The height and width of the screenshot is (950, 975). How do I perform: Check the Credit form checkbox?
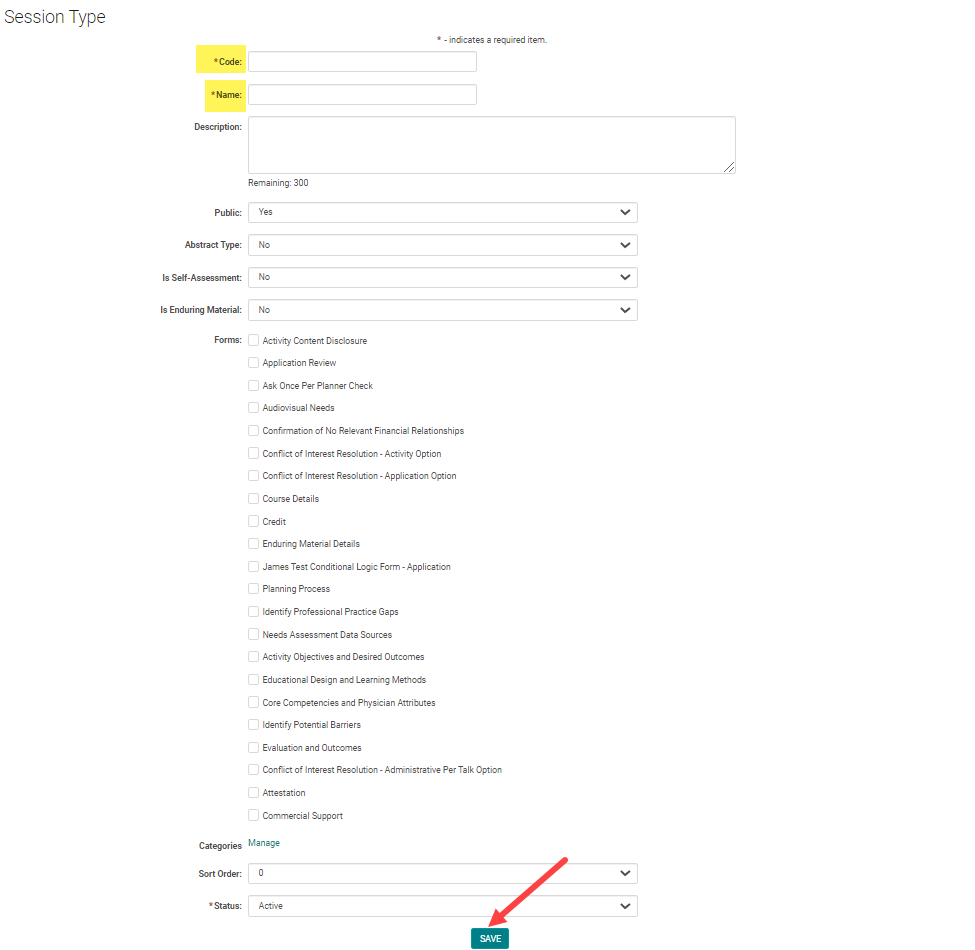254,522
